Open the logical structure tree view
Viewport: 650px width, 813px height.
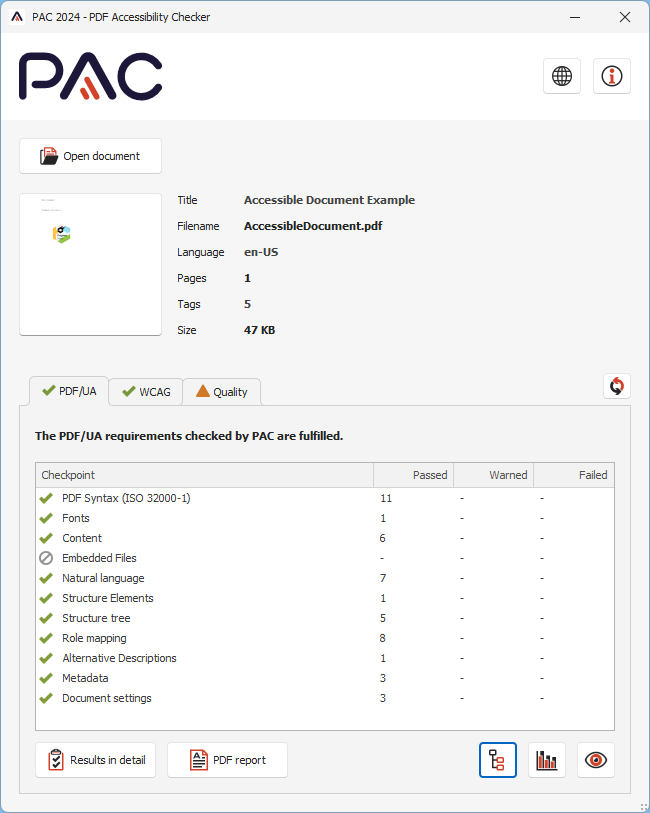[498, 760]
